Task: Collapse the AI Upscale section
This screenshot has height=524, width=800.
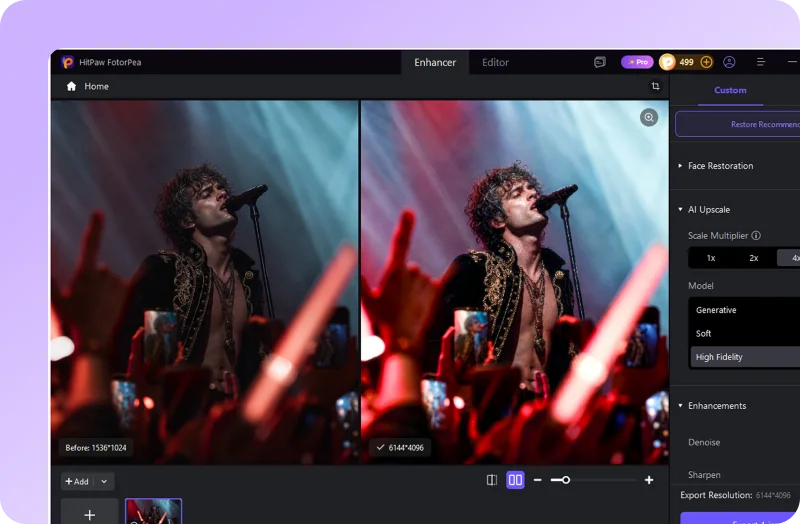Action: pyautogui.click(x=680, y=210)
